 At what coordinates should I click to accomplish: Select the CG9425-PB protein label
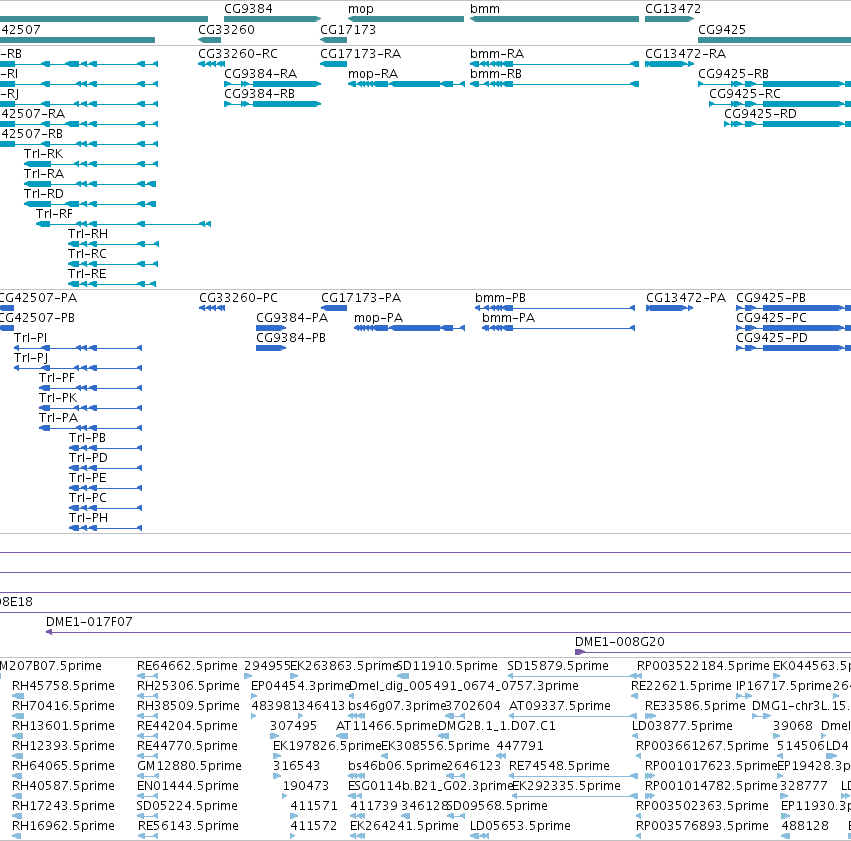pos(771,298)
